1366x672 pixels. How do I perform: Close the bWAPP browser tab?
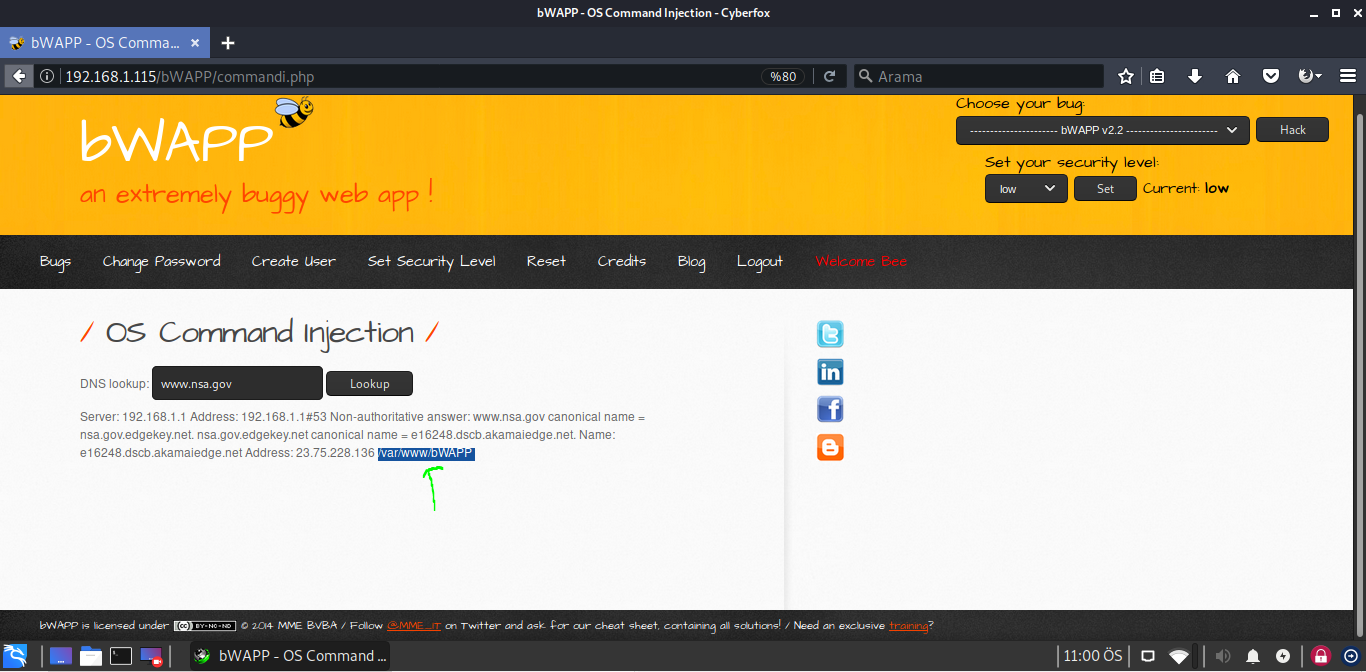pos(195,43)
